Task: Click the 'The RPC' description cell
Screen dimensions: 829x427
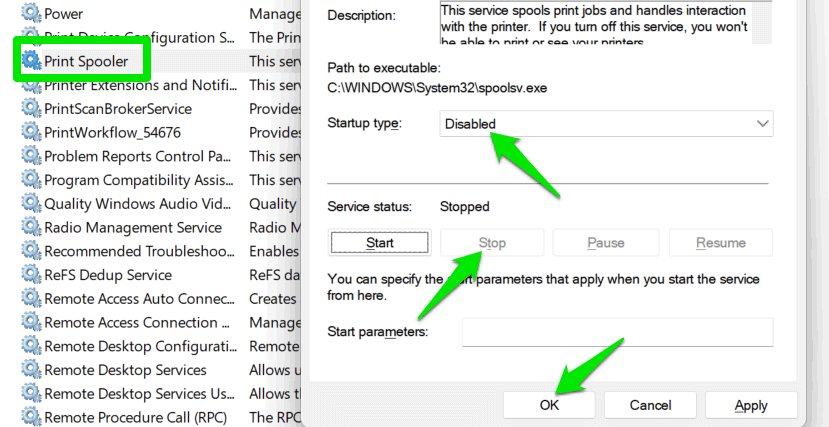Action: [275, 417]
